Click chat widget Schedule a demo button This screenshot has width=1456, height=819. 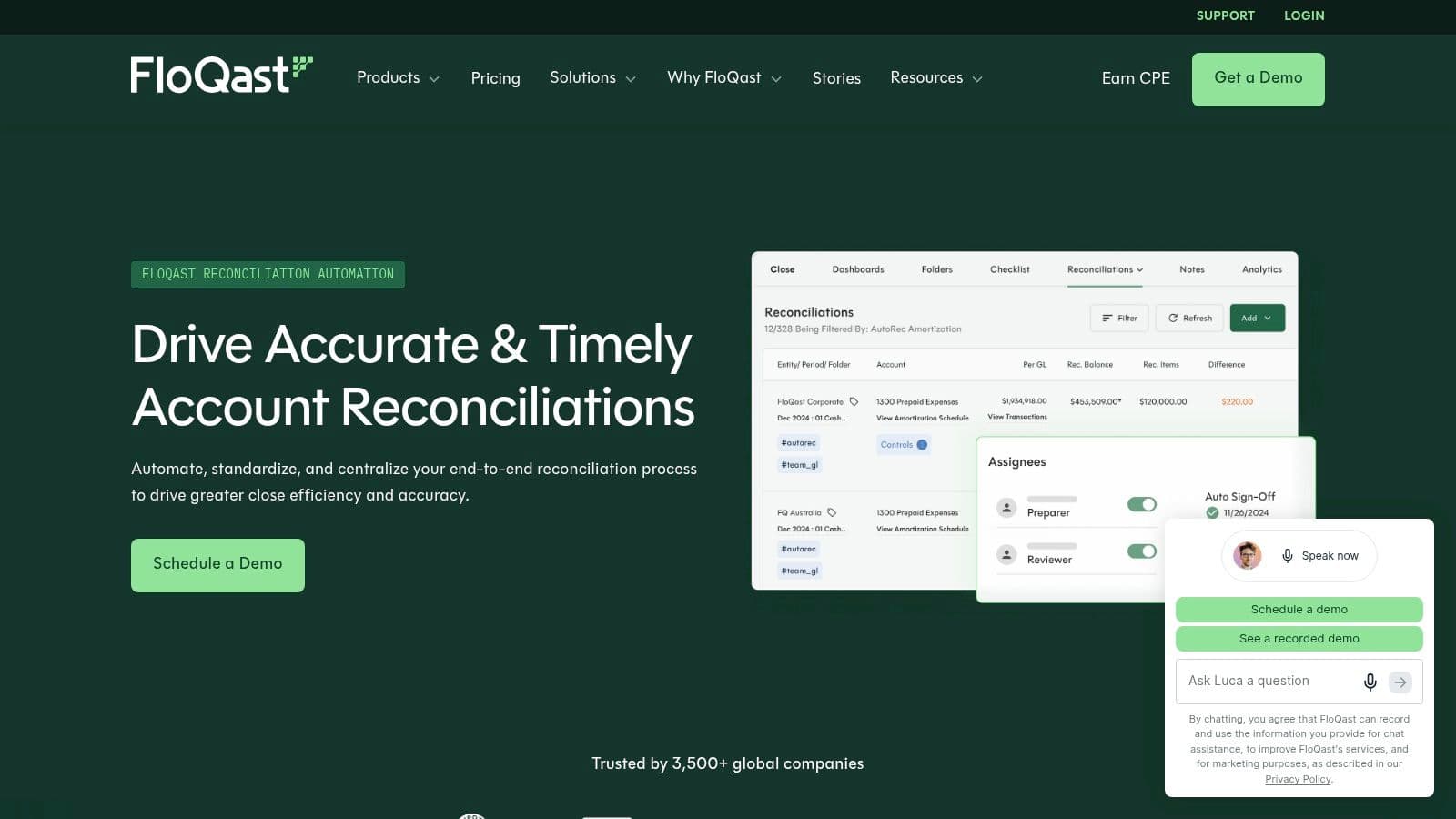(1299, 610)
